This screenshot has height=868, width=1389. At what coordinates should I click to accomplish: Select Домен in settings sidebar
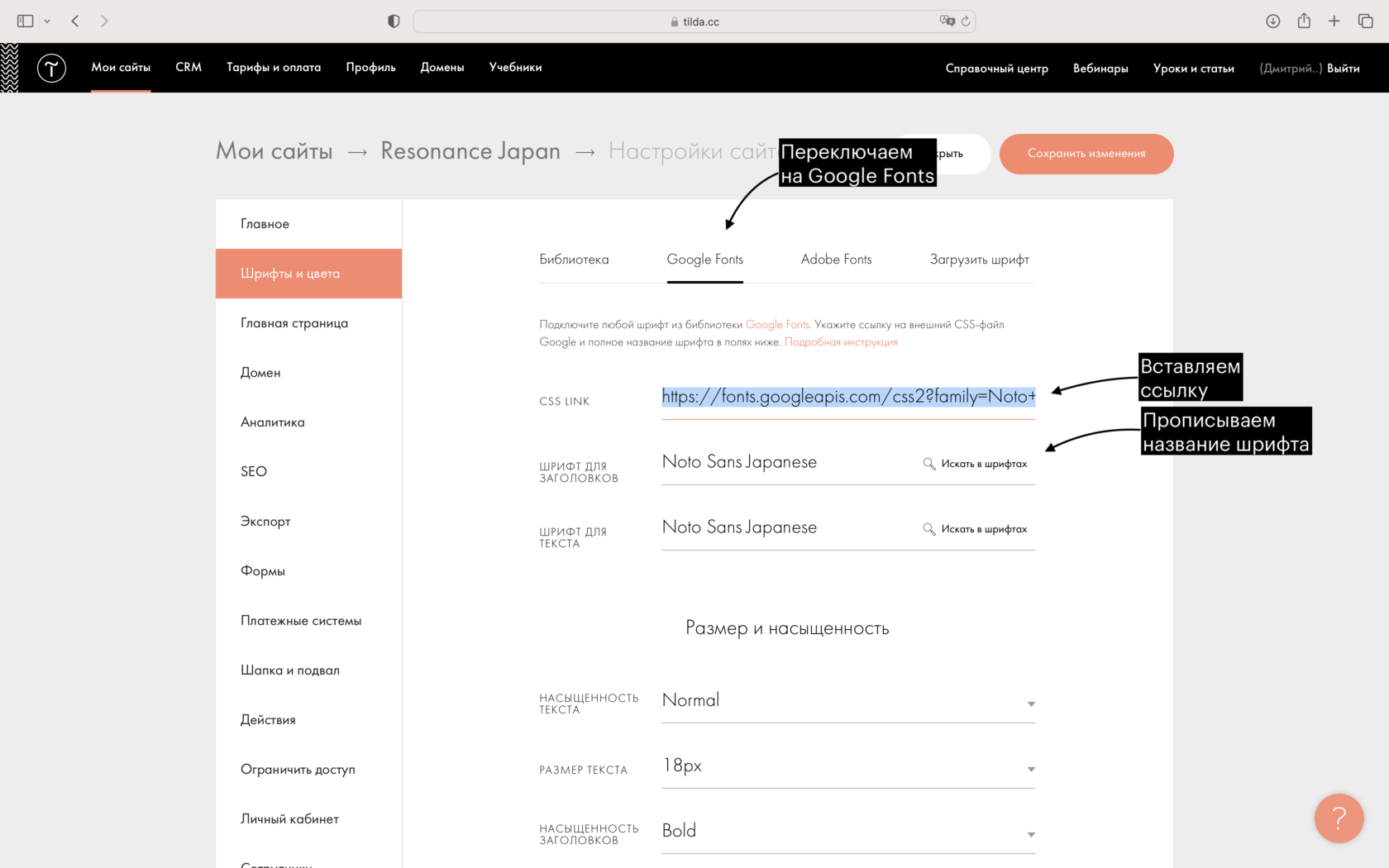[308, 373]
